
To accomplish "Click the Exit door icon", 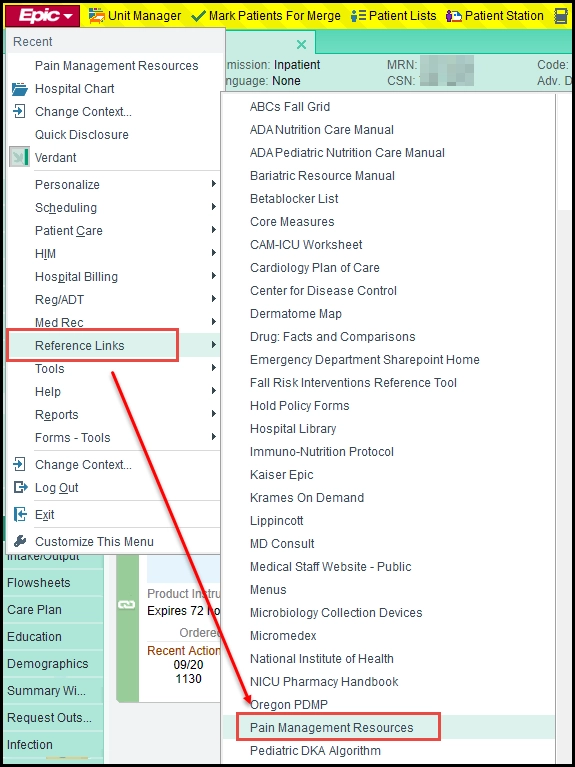I will pos(20,515).
